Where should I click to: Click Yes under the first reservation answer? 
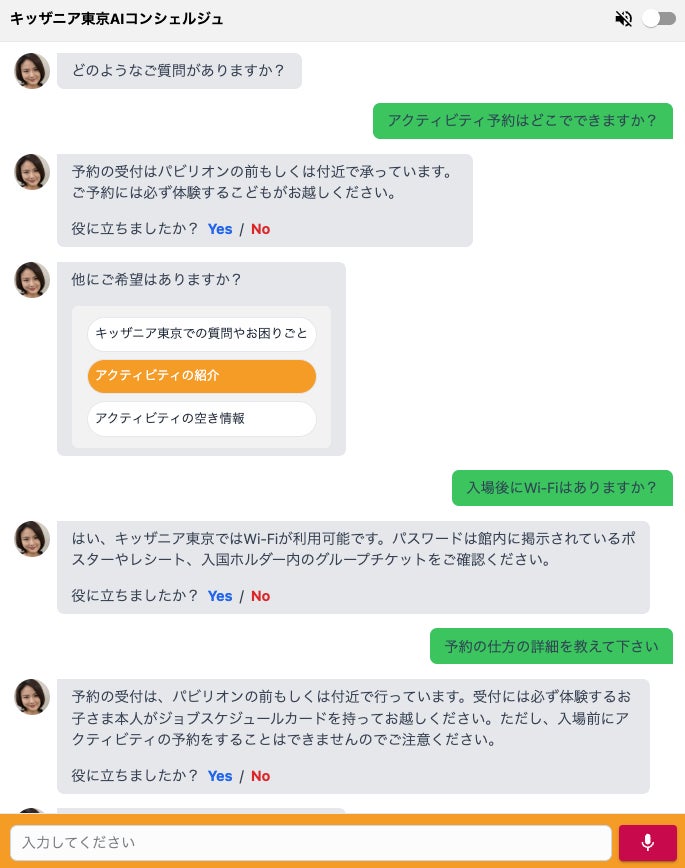(x=220, y=229)
